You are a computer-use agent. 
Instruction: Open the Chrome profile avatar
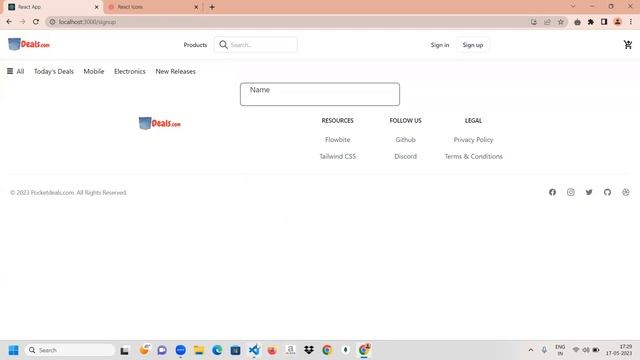(x=618, y=22)
